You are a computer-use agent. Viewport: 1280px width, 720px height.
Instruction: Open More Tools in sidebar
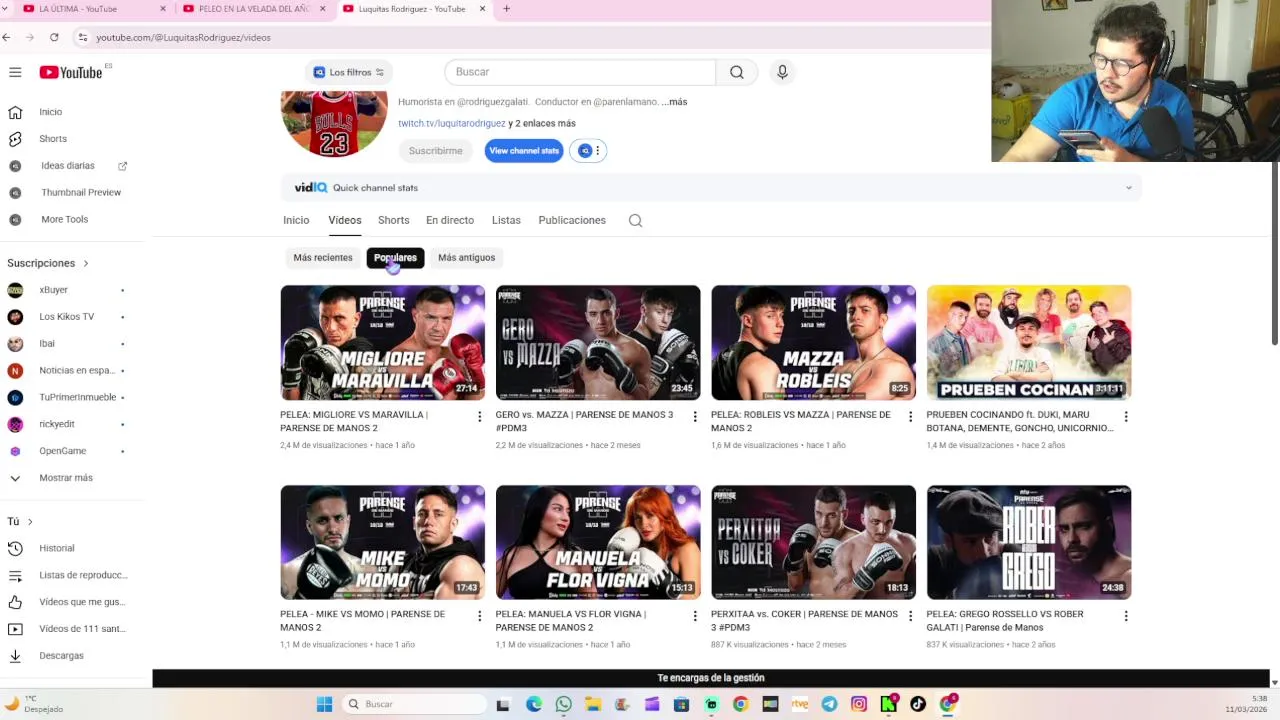click(x=64, y=219)
